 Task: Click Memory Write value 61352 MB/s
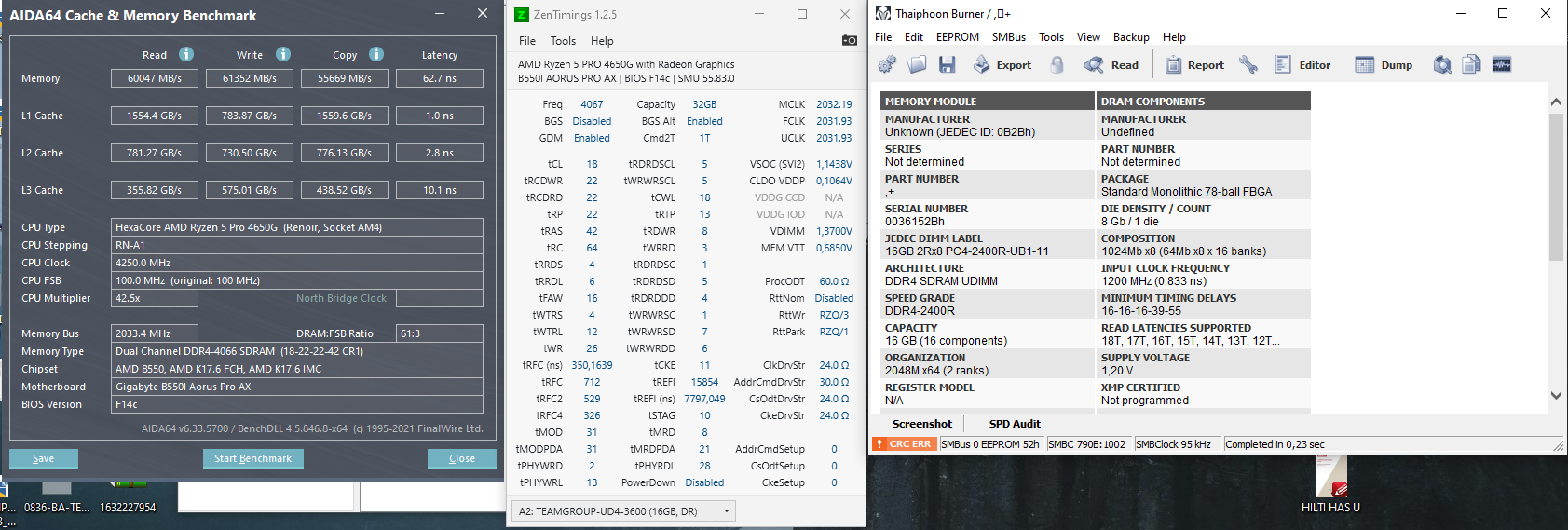[250, 78]
